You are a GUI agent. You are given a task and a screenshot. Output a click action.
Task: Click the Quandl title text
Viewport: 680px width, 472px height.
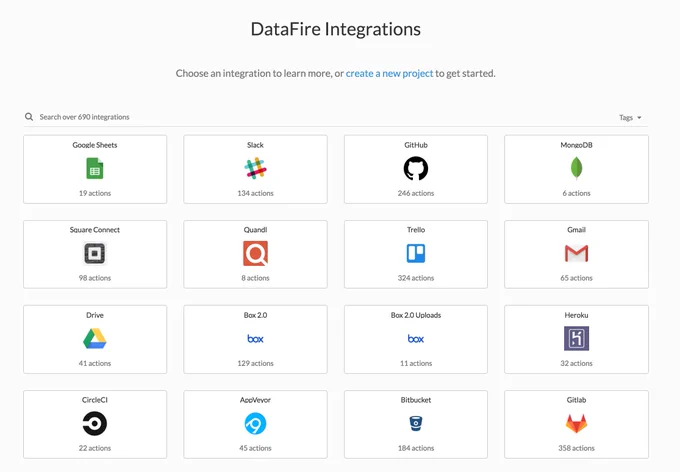255,230
